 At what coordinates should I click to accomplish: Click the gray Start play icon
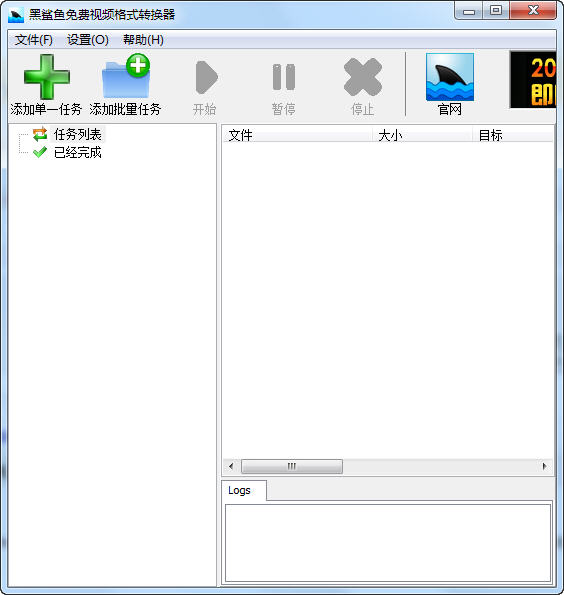pyautogui.click(x=206, y=77)
